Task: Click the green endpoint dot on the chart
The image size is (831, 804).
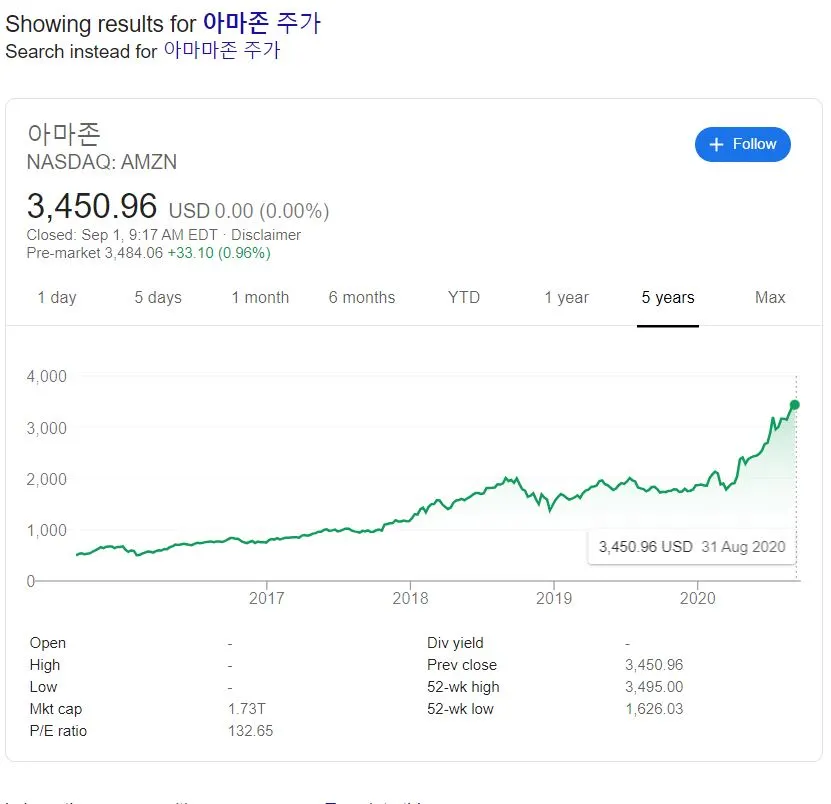Action: [x=793, y=404]
